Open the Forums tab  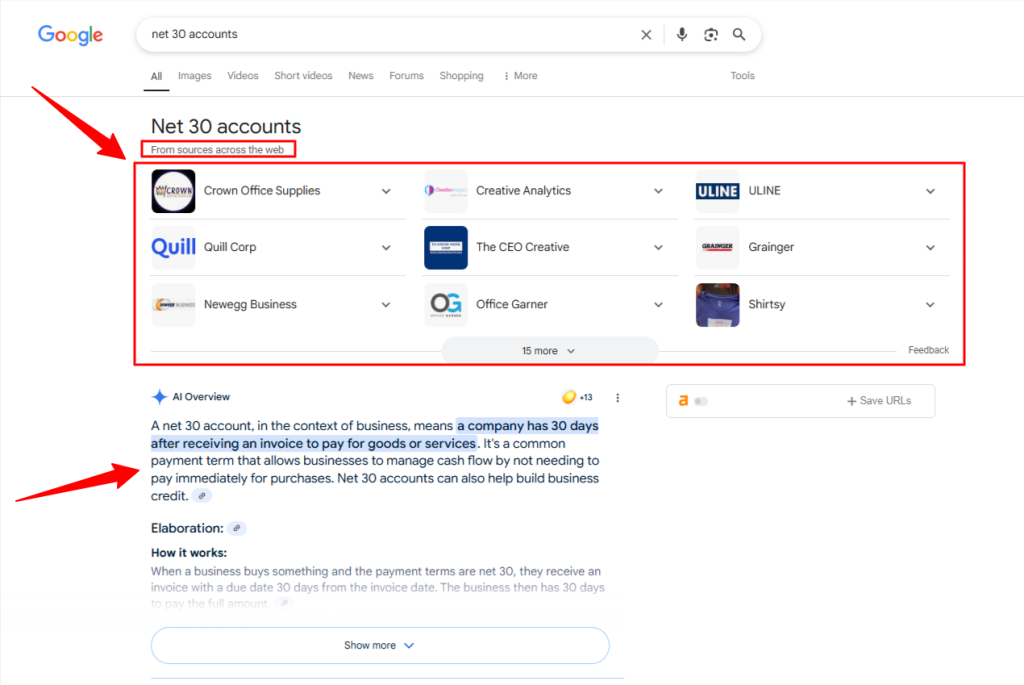pyautogui.click(x=406, y=76)
